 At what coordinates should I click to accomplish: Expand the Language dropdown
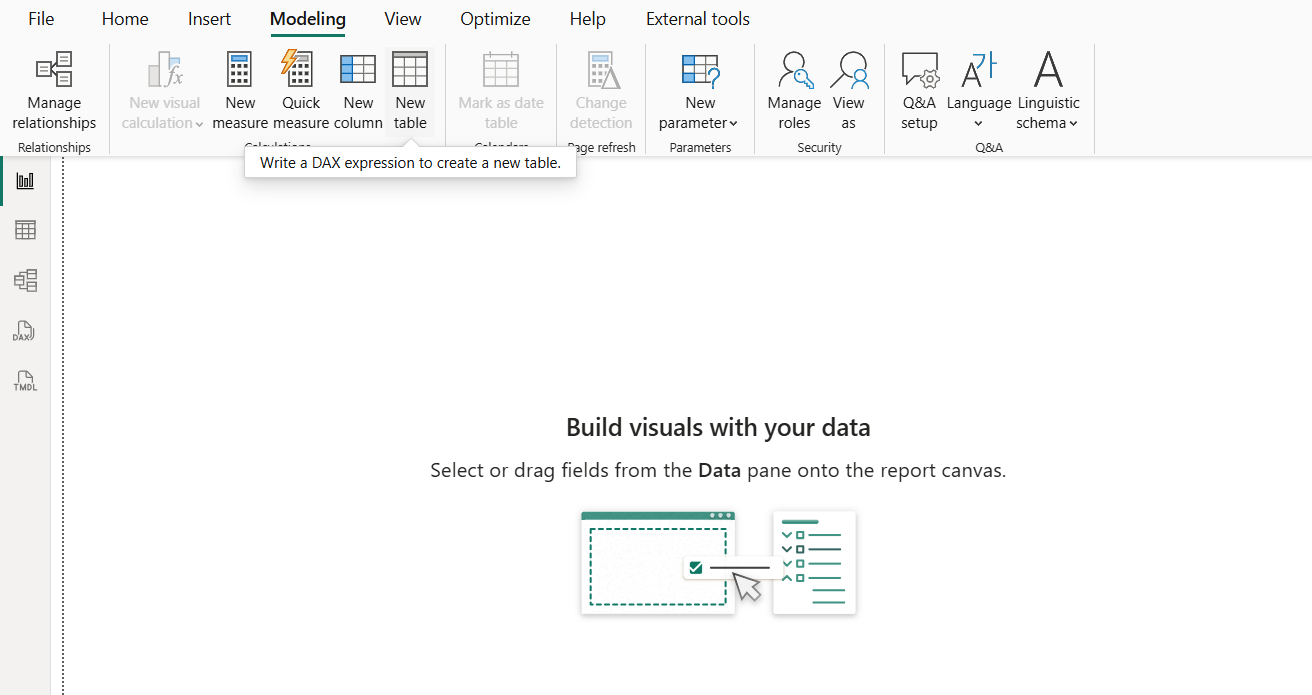(x=978, y=112)
